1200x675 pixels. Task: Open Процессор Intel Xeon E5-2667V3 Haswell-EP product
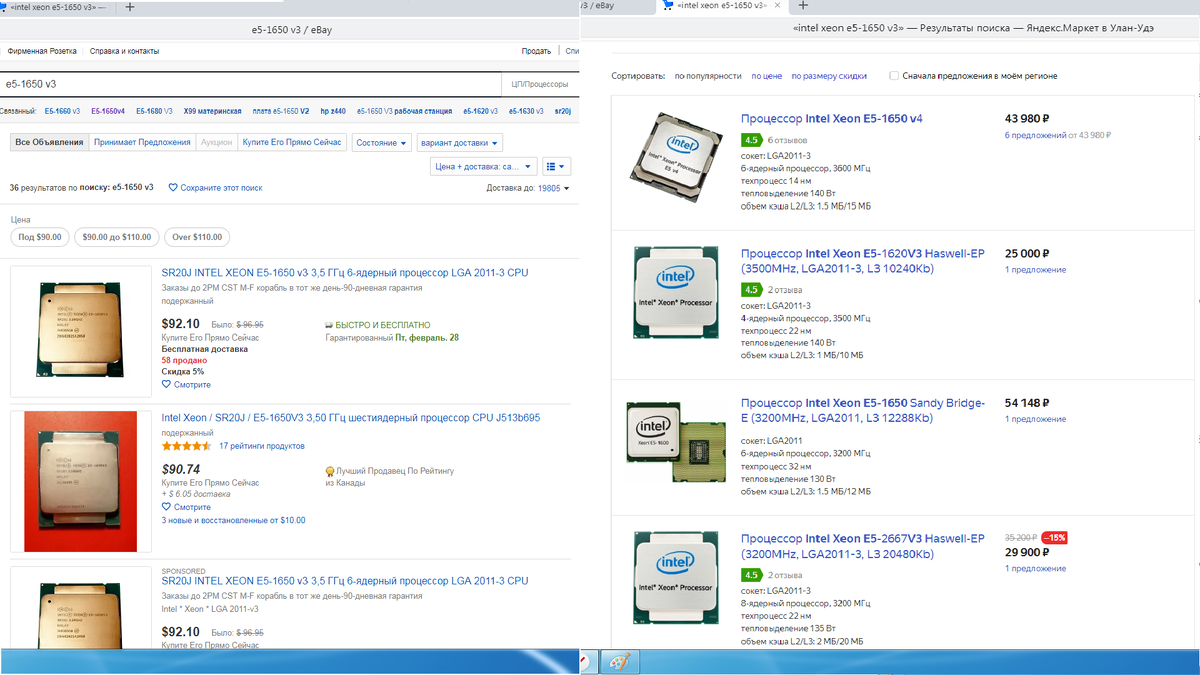[863, 546]
